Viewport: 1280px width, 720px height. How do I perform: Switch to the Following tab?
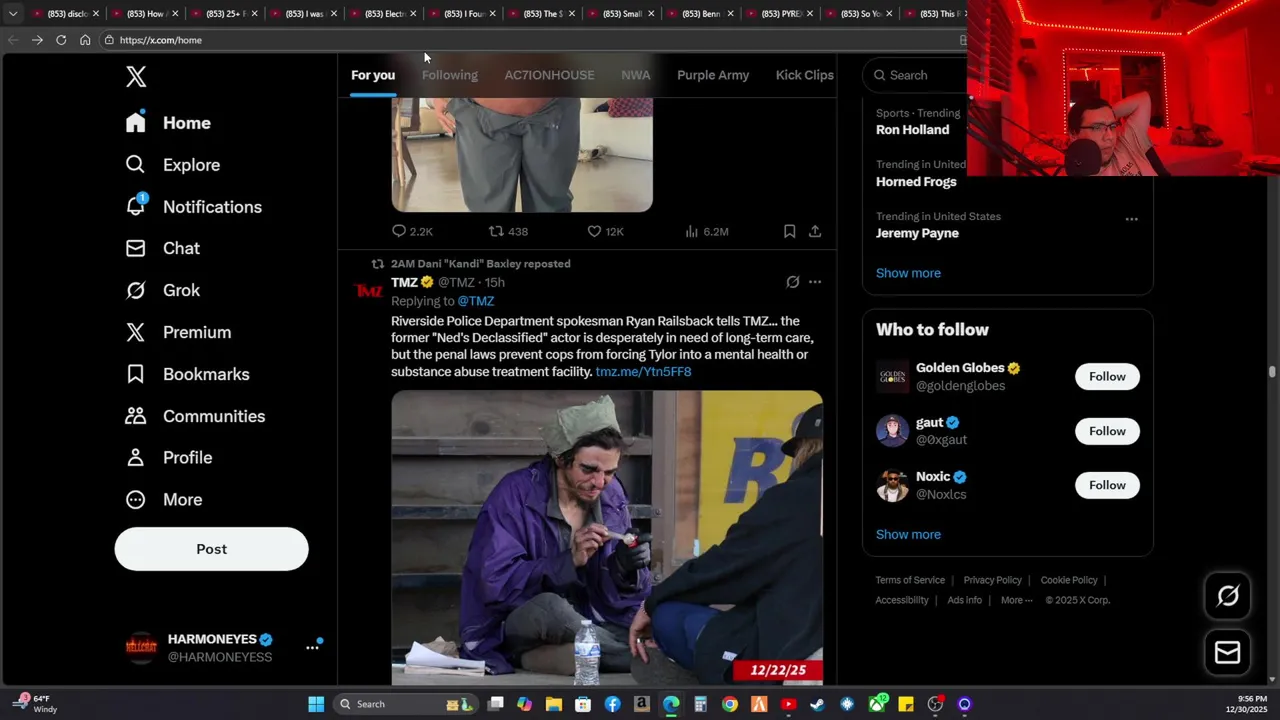(x=449, y=75)
